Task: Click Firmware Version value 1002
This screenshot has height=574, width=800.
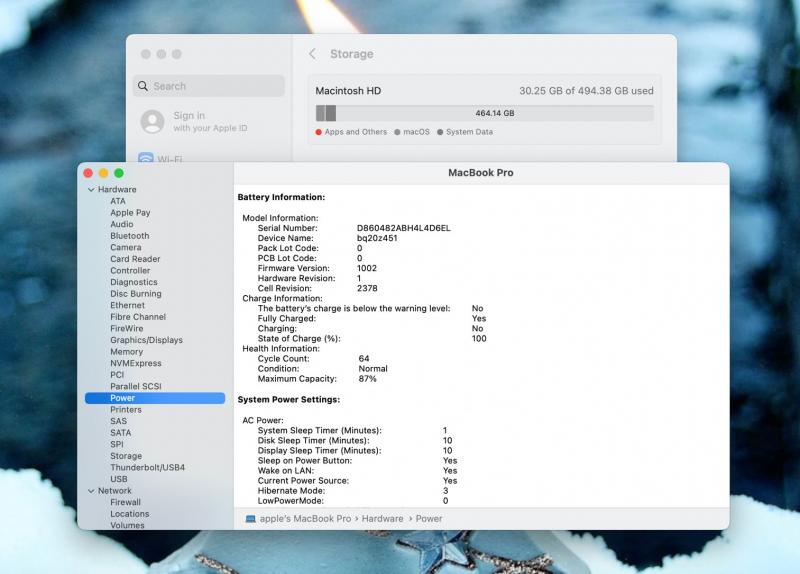Action: click(367, 268)
